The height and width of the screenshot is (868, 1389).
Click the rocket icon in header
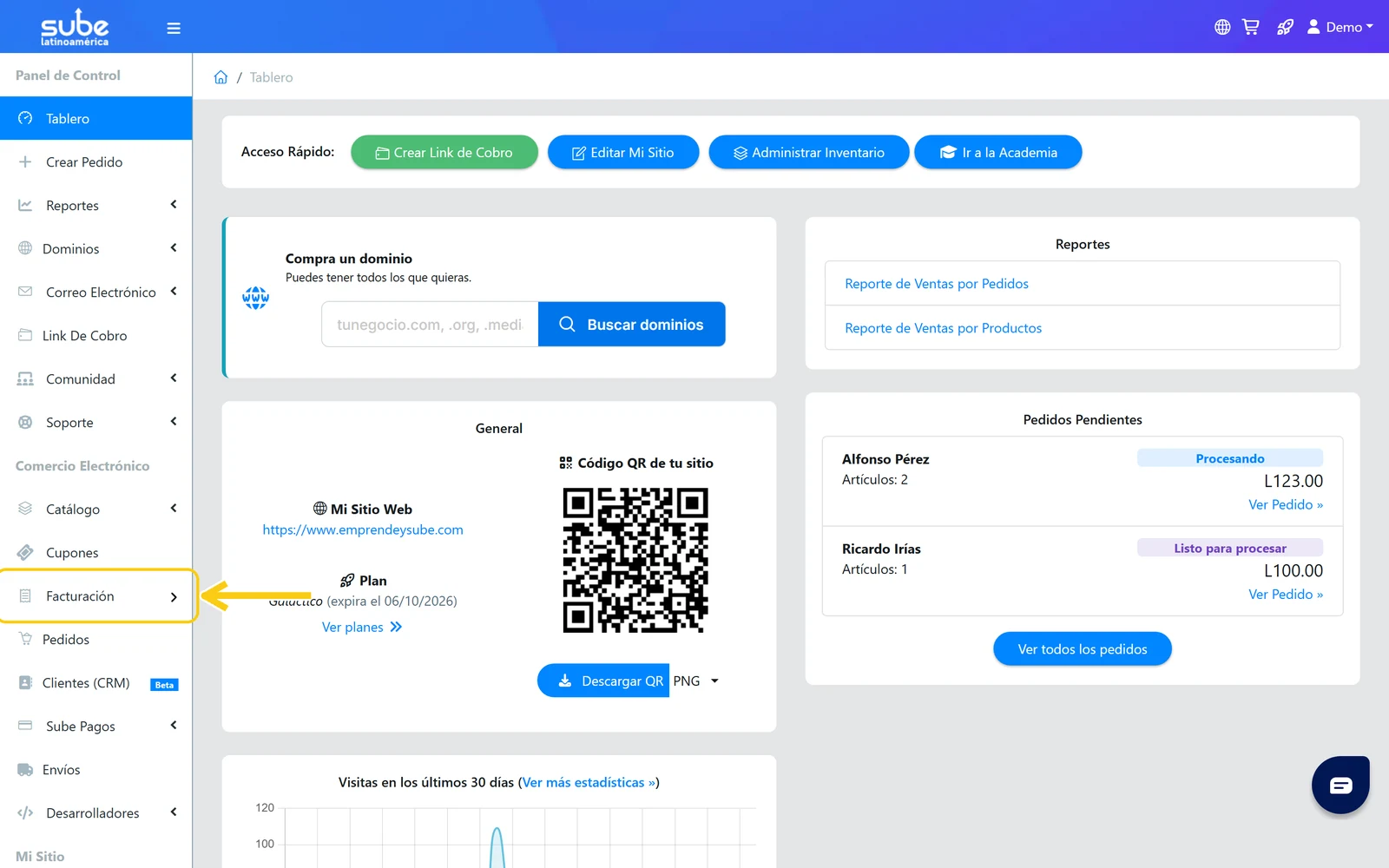tap(1285, 27)
